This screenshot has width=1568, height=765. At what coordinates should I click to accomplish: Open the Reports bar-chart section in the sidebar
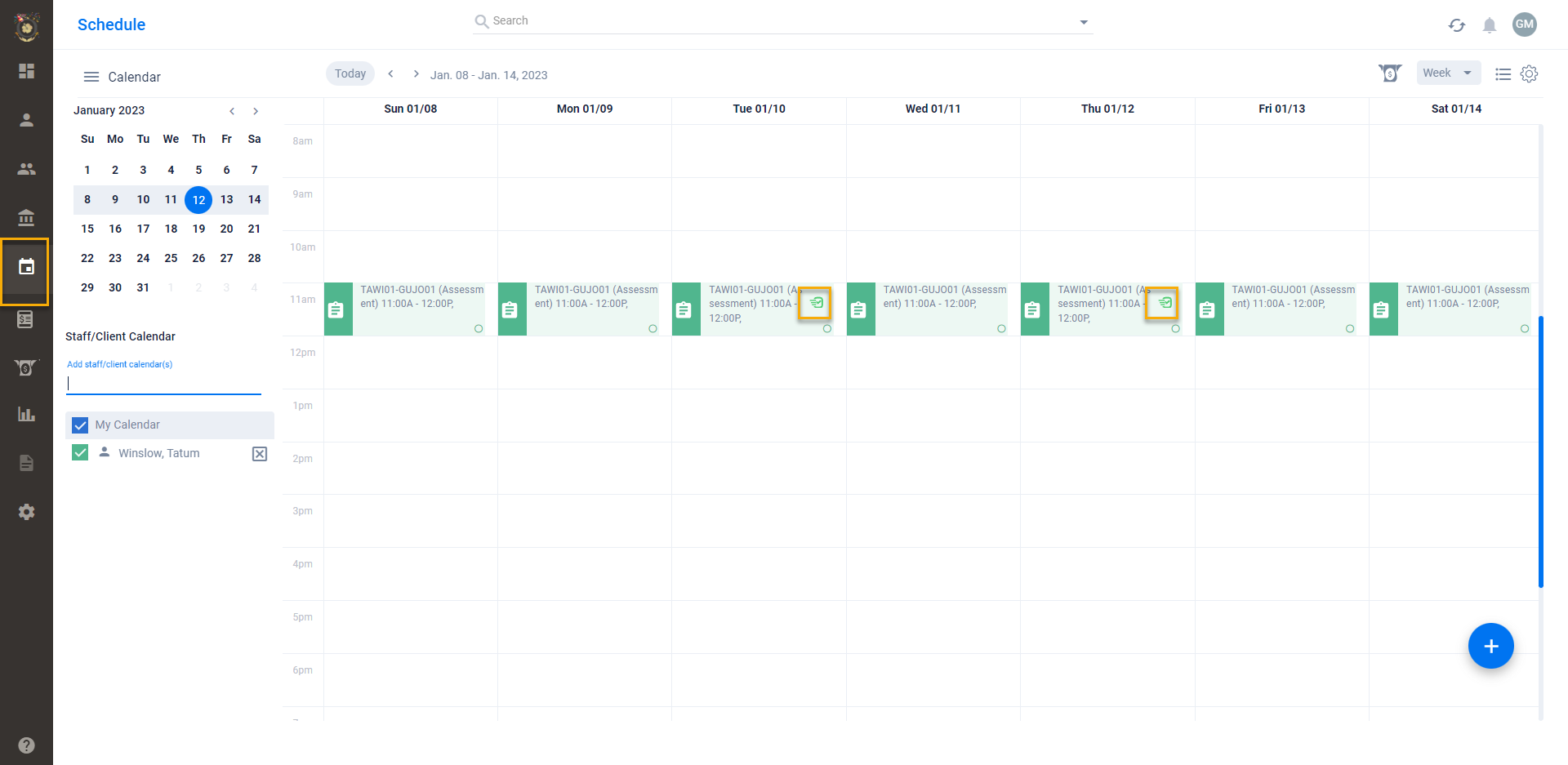coord(26,414)
